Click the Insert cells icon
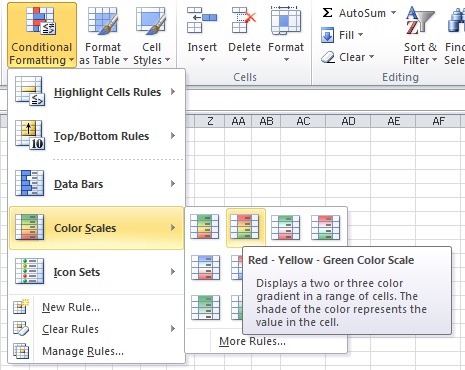Screen dimensions: 465x370 (x=202, y=21)
